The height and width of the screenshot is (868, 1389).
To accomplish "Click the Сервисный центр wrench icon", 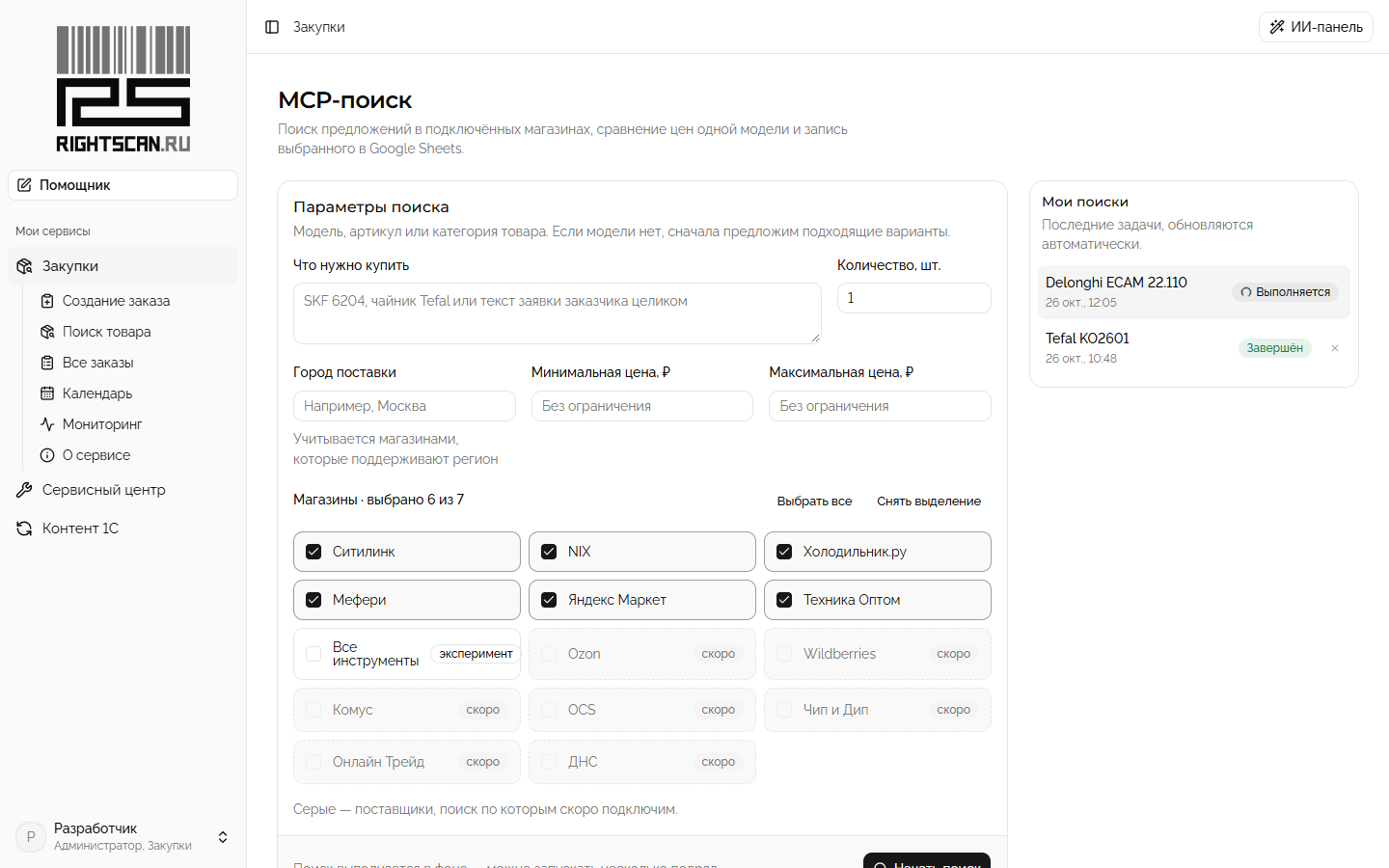I will pyautogui.click(x=25, y=490).
